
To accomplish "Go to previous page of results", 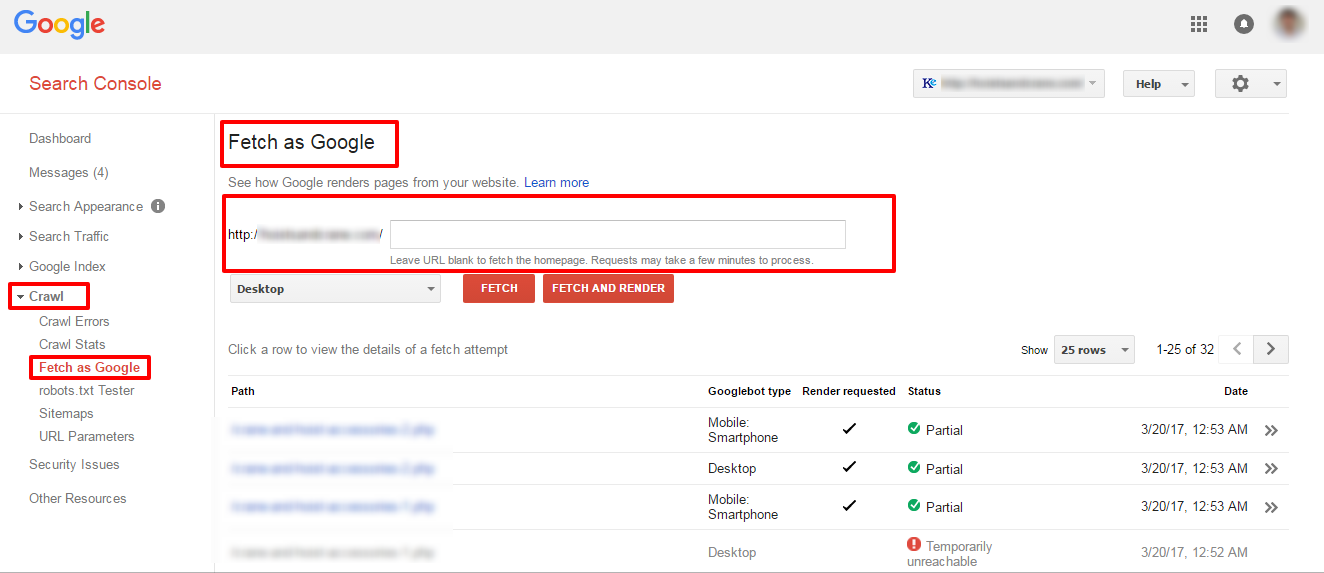I will pyautogui.click(x=1237, y=349).
